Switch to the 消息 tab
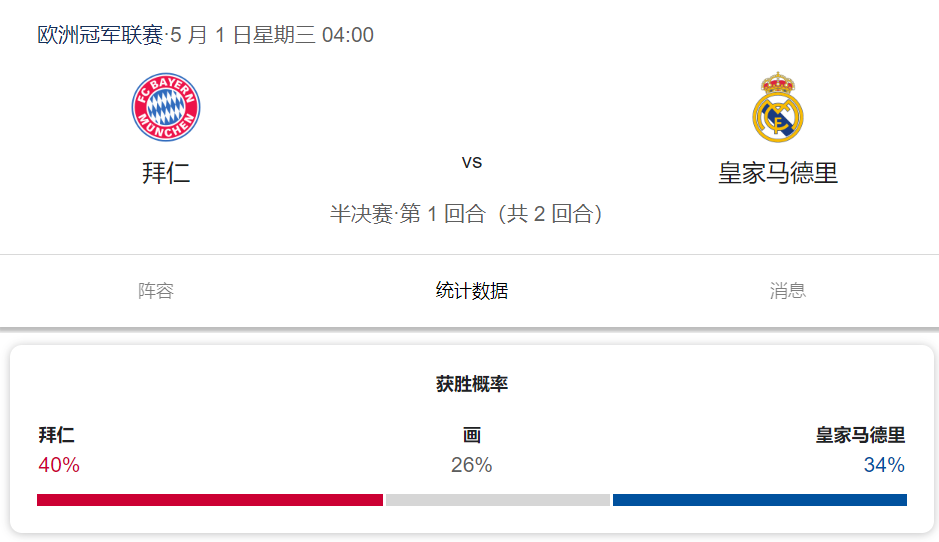 787,291
